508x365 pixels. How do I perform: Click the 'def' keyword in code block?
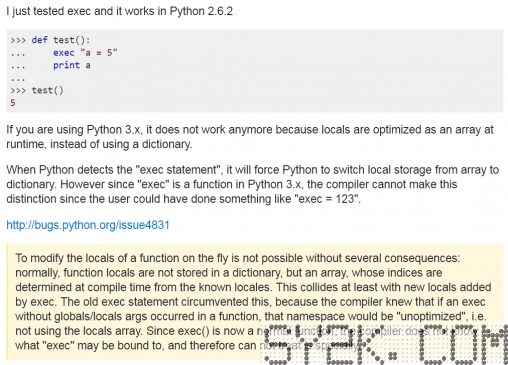[x=40, y=40]
